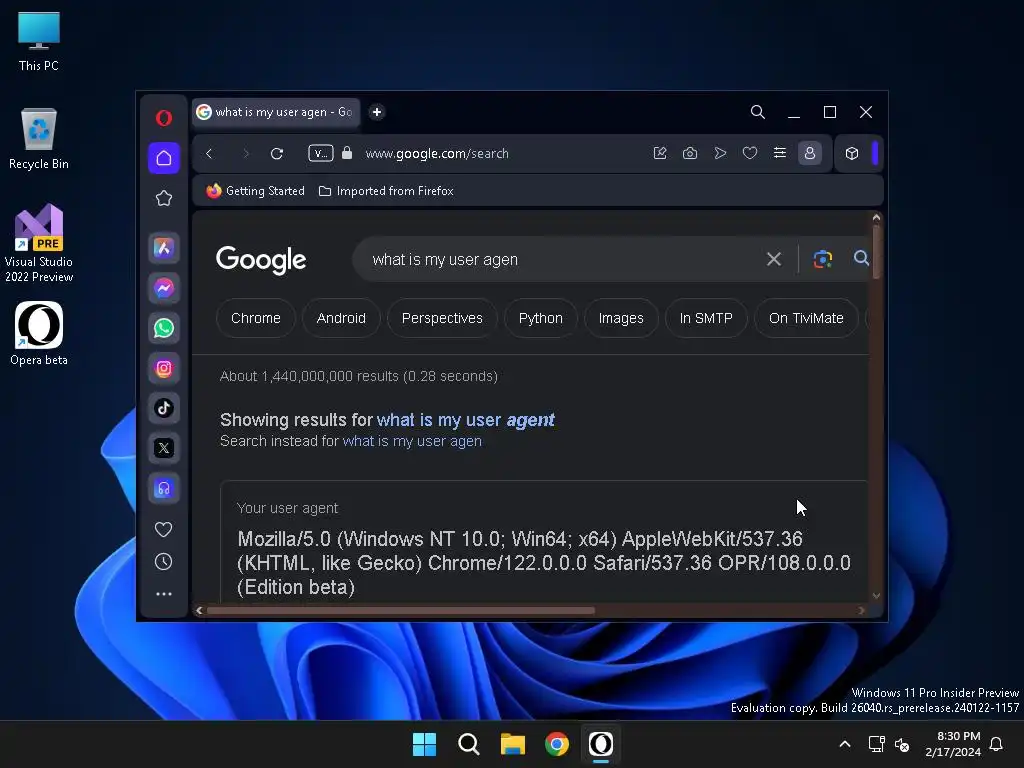Open File Explorer from taskbar
Viewport: 1024px width, 768px height.
click(513, 744)
